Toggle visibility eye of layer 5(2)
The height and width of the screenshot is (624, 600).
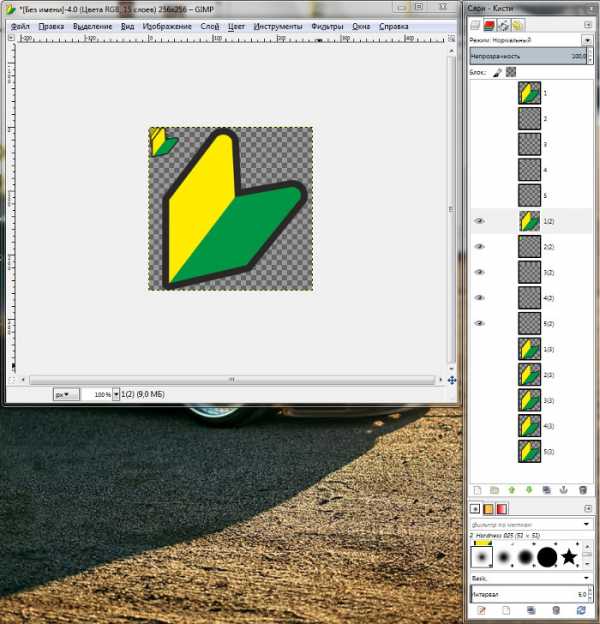coord(479,323)
